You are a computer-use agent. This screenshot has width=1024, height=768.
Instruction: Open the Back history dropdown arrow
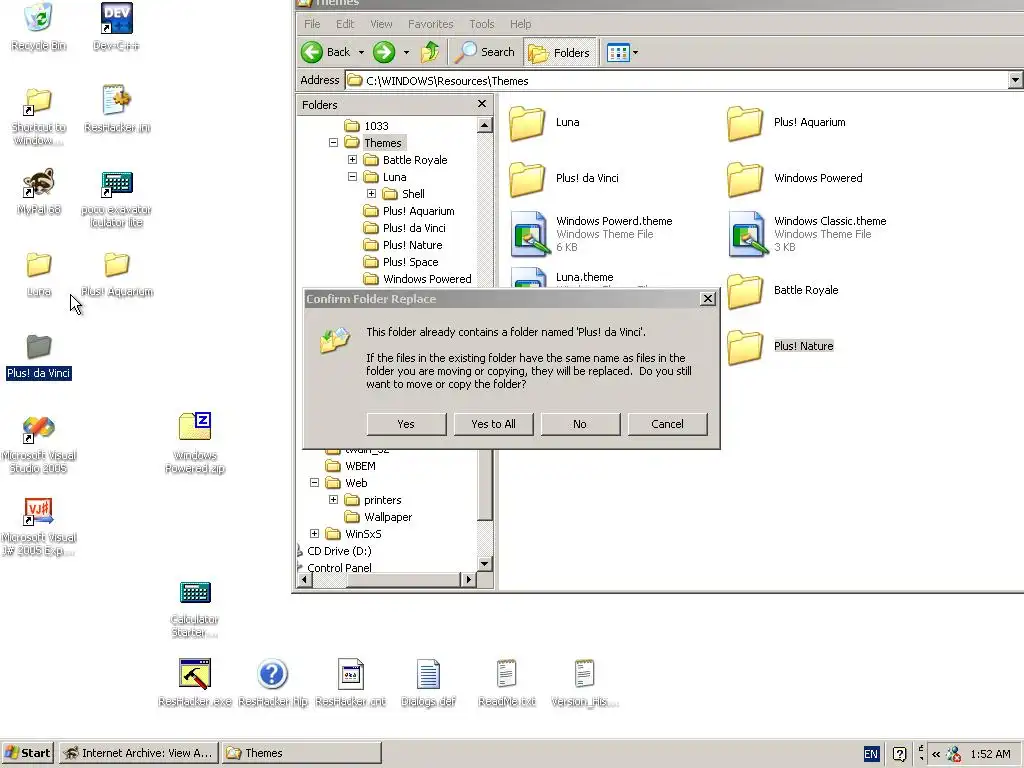(361, 53)
